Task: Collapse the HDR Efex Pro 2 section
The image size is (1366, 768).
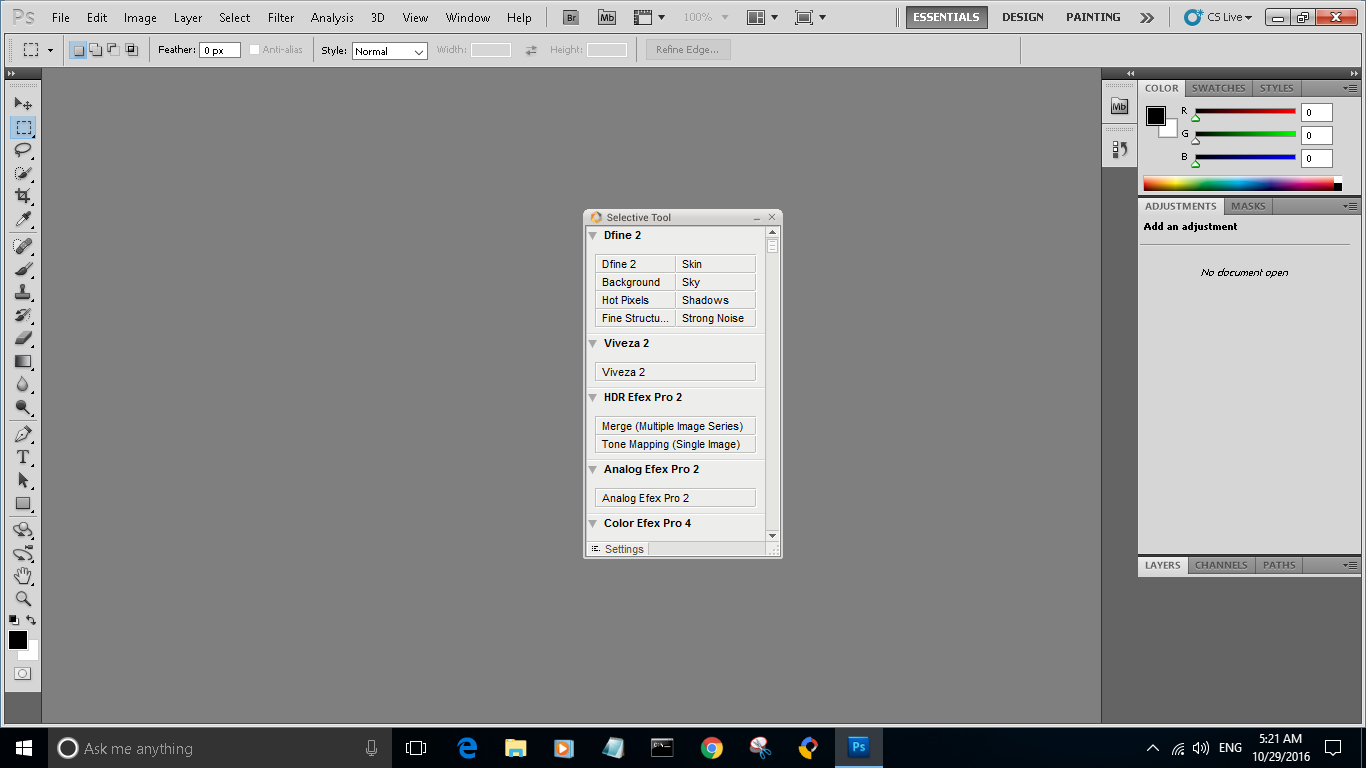Action: [593, 398]
